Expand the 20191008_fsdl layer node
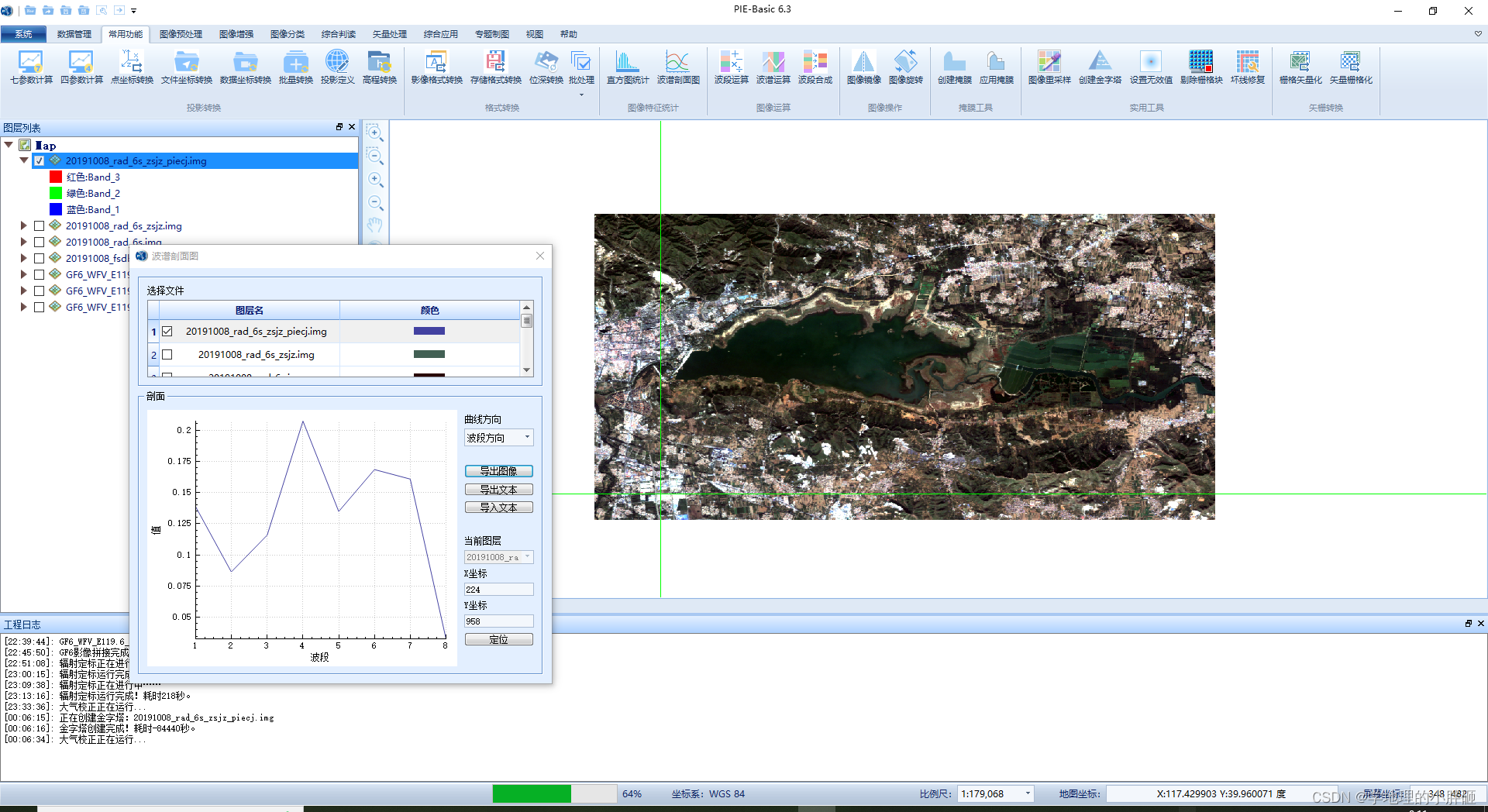Image resolution: width=1488 pixels, height=812 pixels. [24, 258]
